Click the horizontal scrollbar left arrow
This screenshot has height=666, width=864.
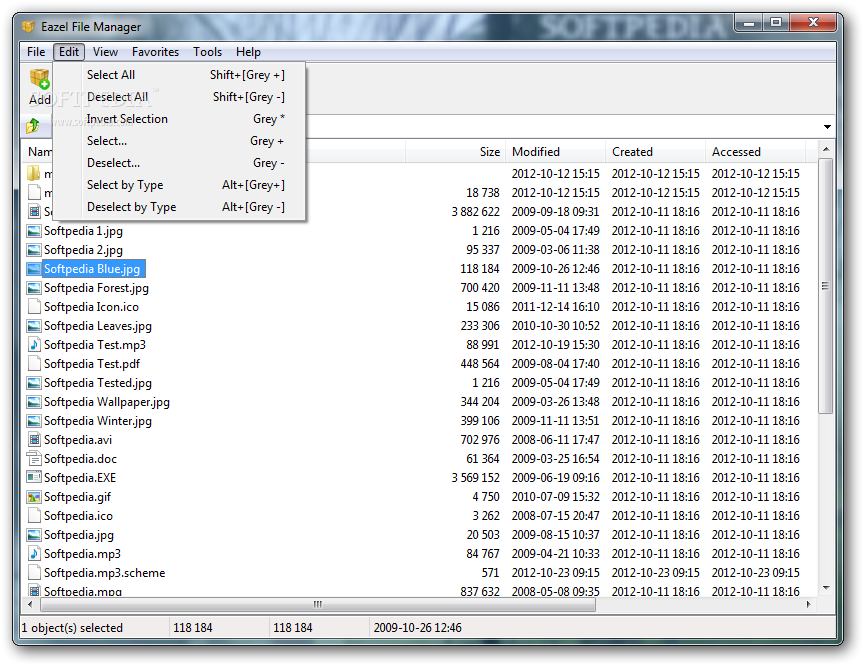[x=30, y=604]
